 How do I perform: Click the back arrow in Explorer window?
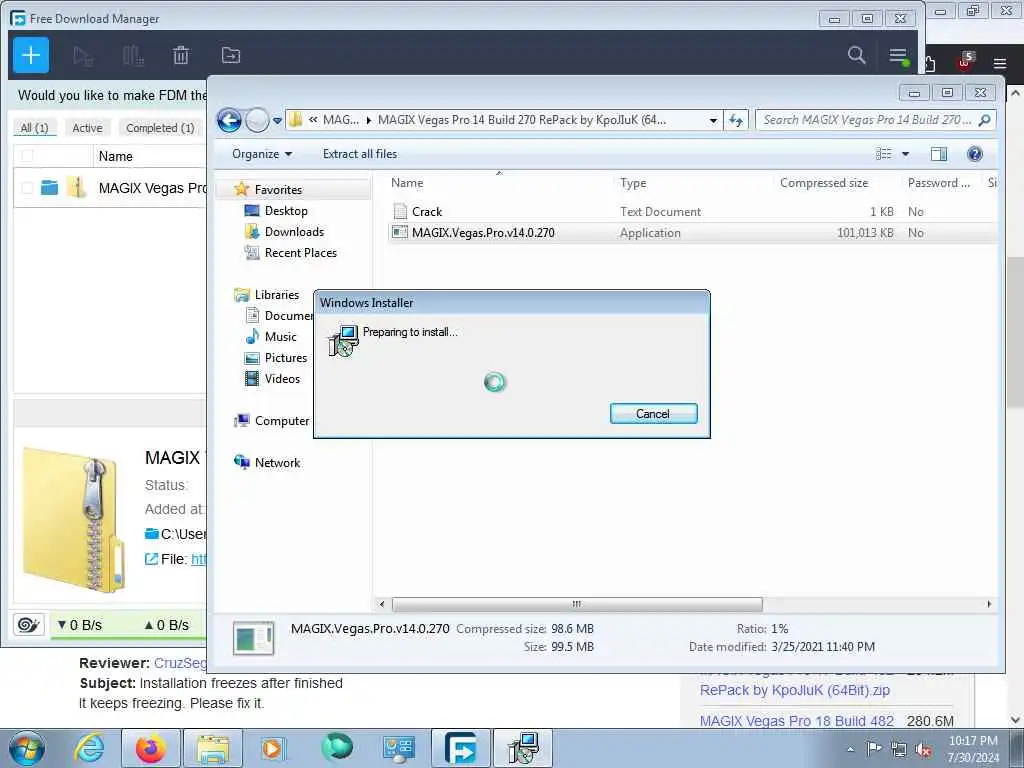tap(229, 120)
